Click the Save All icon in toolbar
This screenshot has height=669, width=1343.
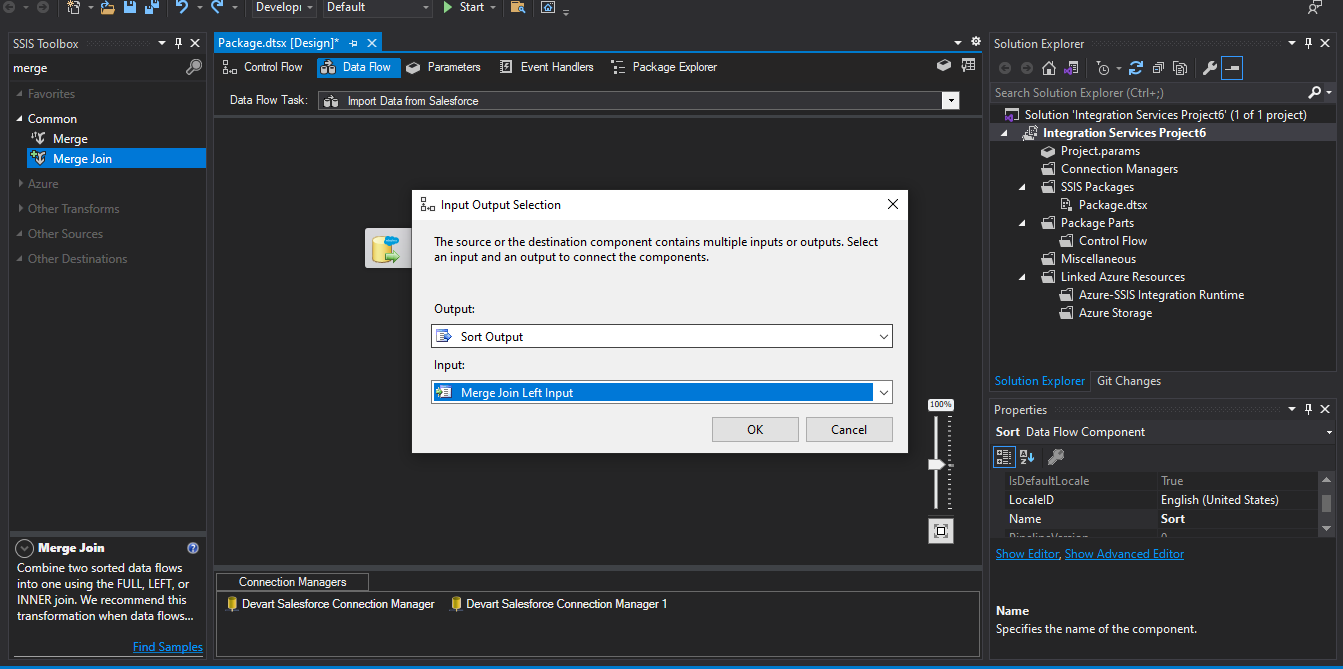[x=151, y=7]
